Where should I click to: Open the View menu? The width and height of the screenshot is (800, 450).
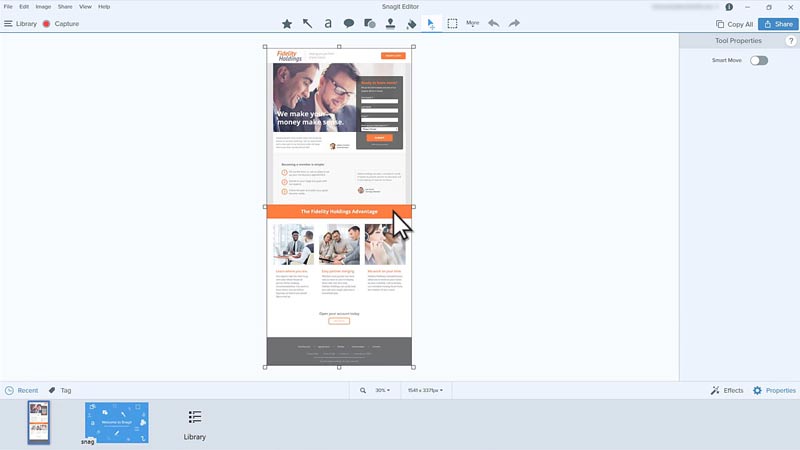(x=85, y=7)
